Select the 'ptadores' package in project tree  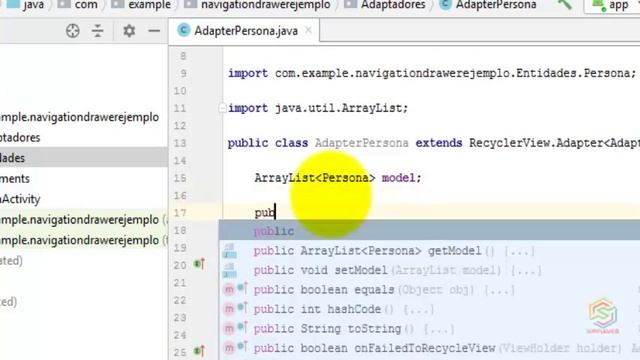(x=20, y=138)
